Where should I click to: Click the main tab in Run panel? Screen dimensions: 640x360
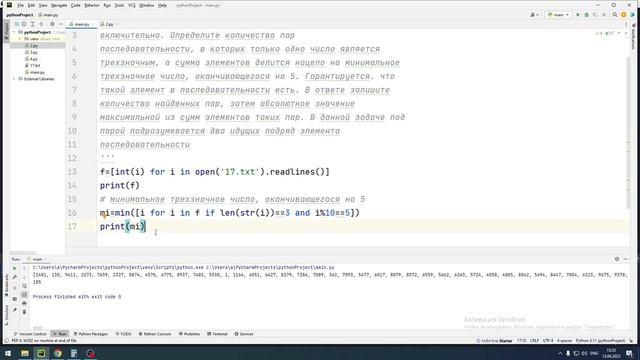point(37,259)
